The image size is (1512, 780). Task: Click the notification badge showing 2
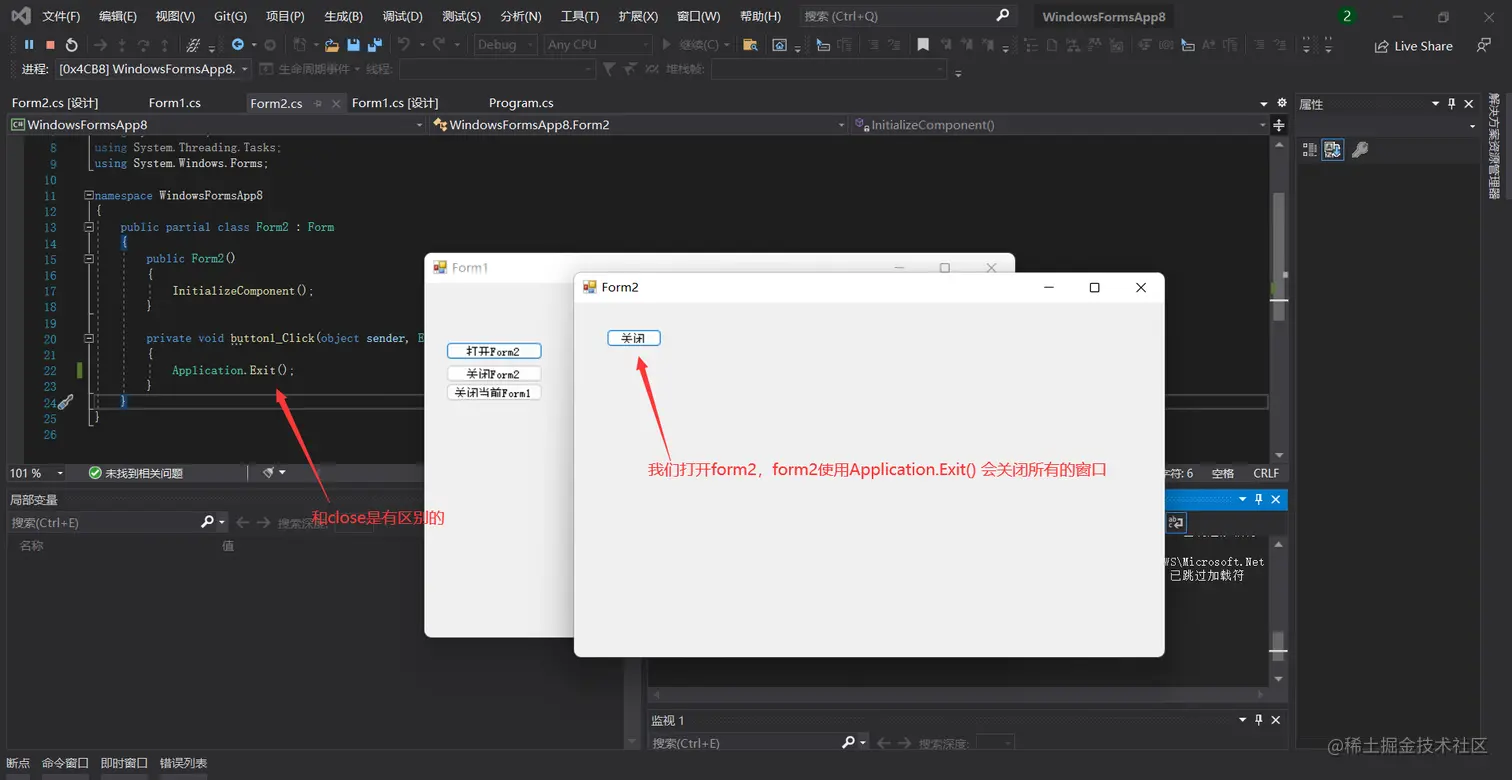tap(1347, 16)
